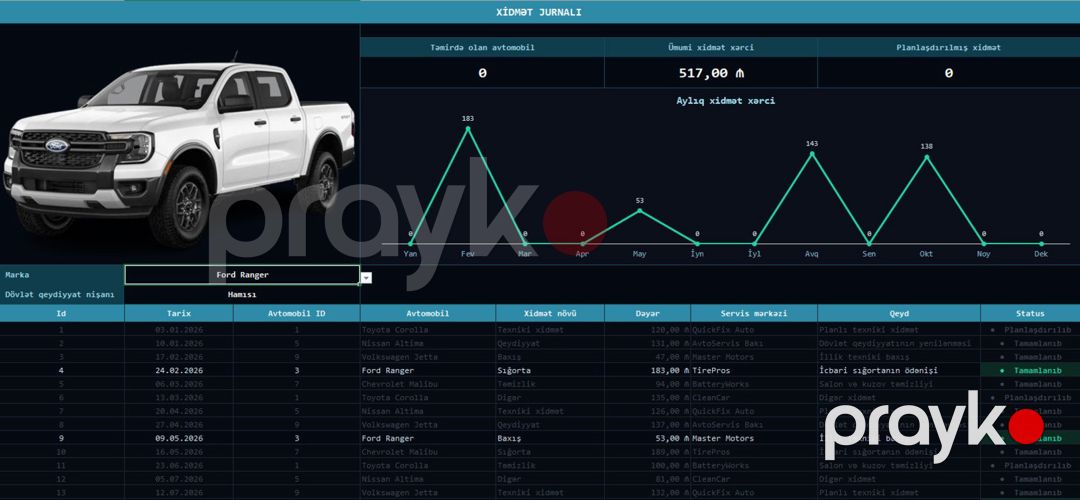
Task: Click the date cell 09.05.2026
Action: (179, 438)
